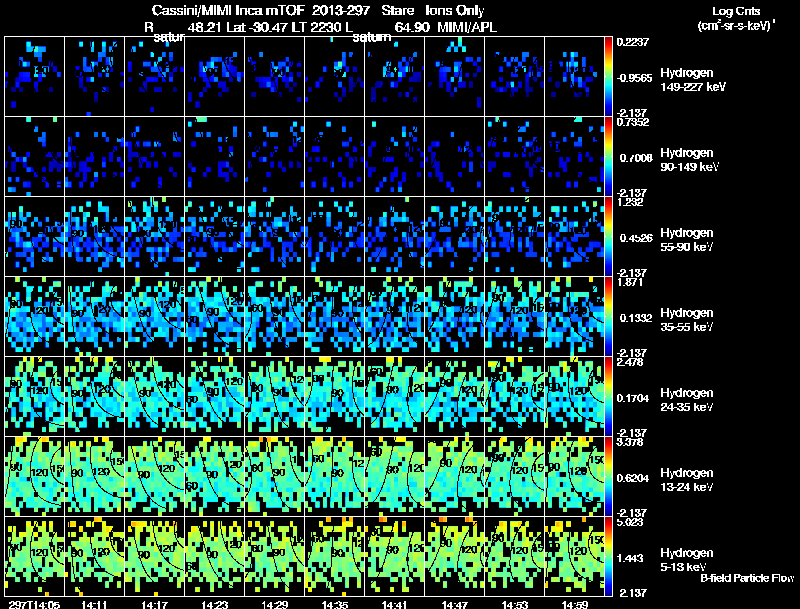The width and height of the screenshot is (800, 609).
Task: Select the Hydrogen 55-90 keV color scale
Action: tap(609, 236)
